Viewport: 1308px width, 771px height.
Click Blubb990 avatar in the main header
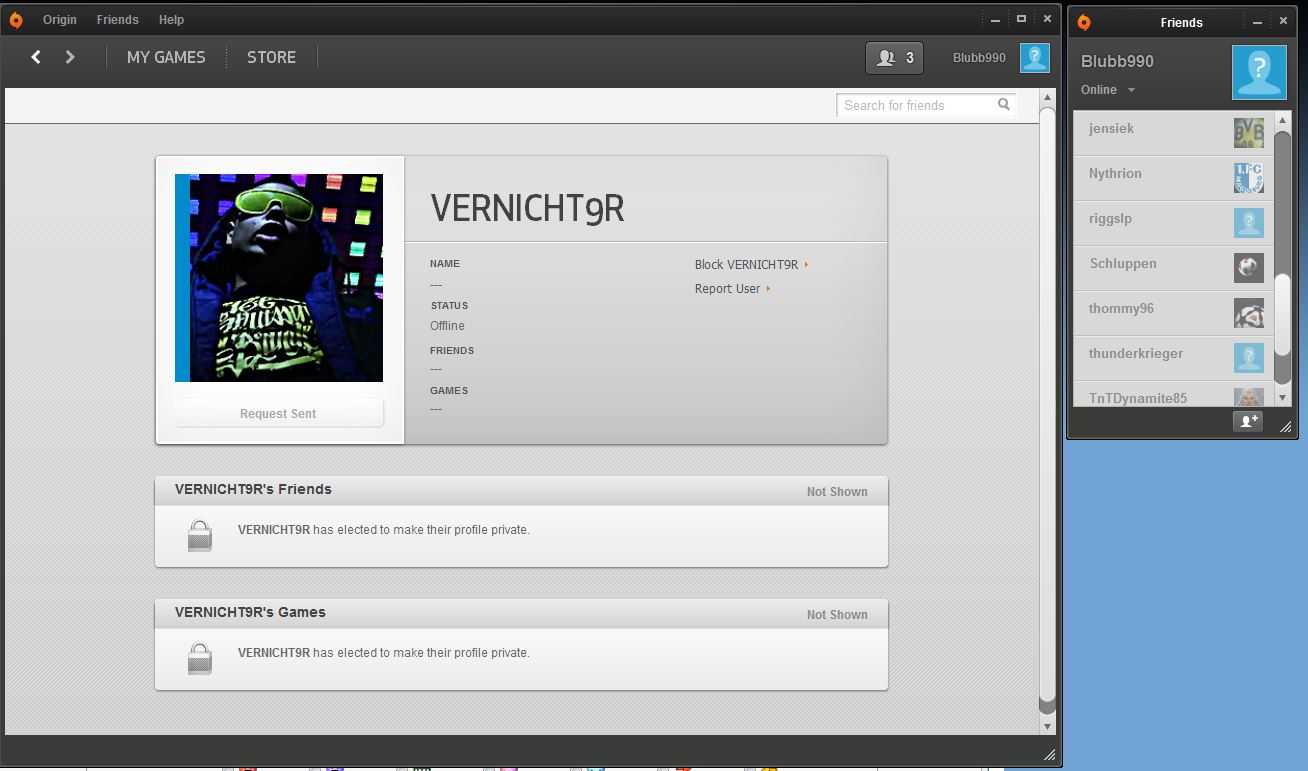(1035, 58)
